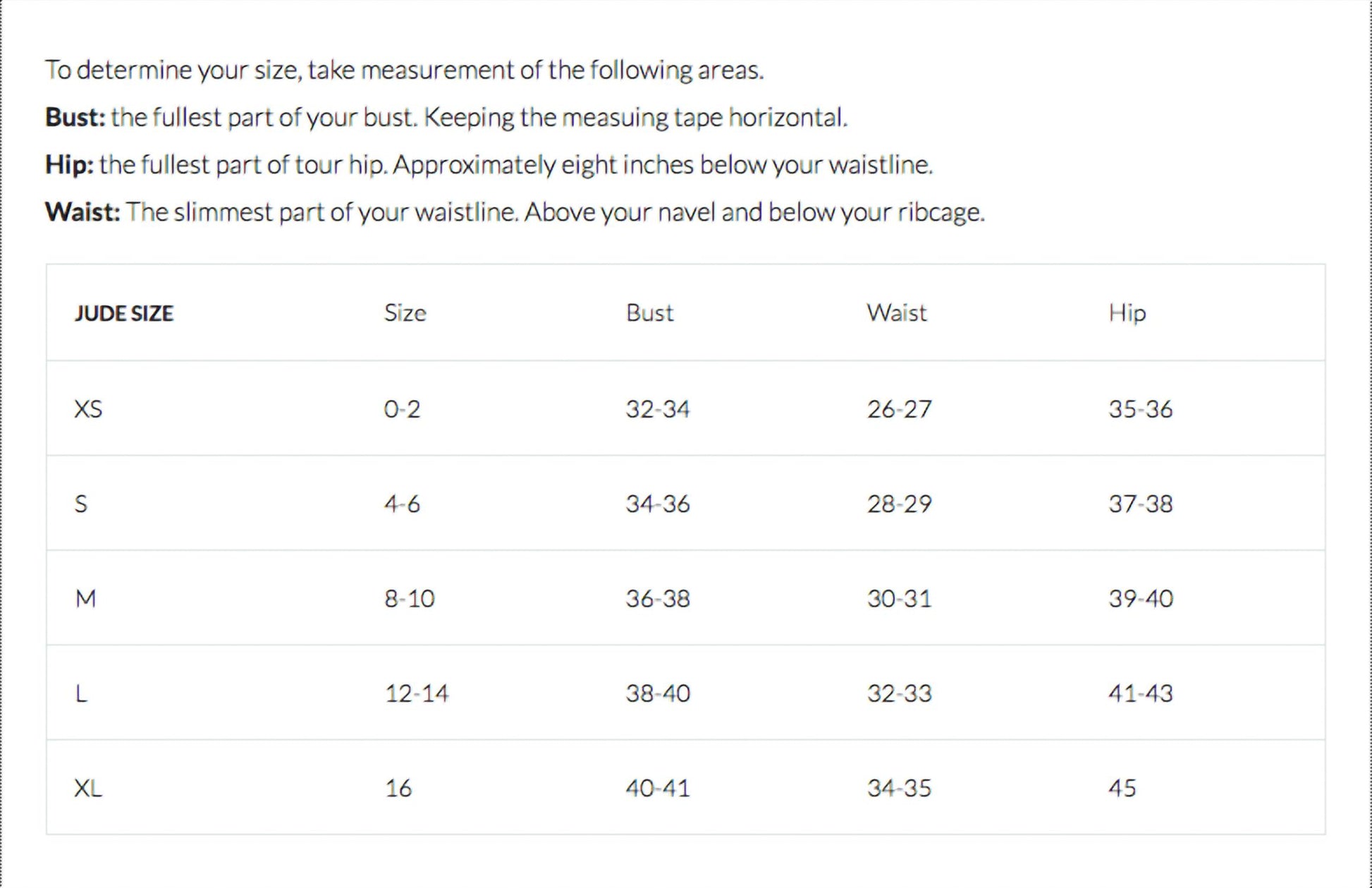Viewport: 1372px width, 888px height.
Task: Click the 34-36 bust measurement cell
Action: tap(657, 504)
